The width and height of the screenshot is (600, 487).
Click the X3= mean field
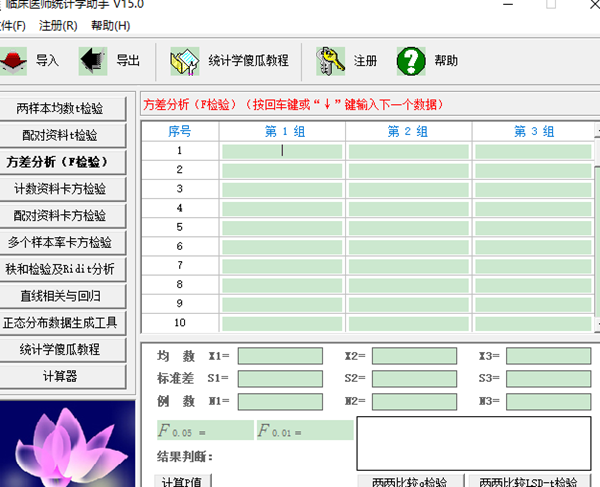click(549, 356)
